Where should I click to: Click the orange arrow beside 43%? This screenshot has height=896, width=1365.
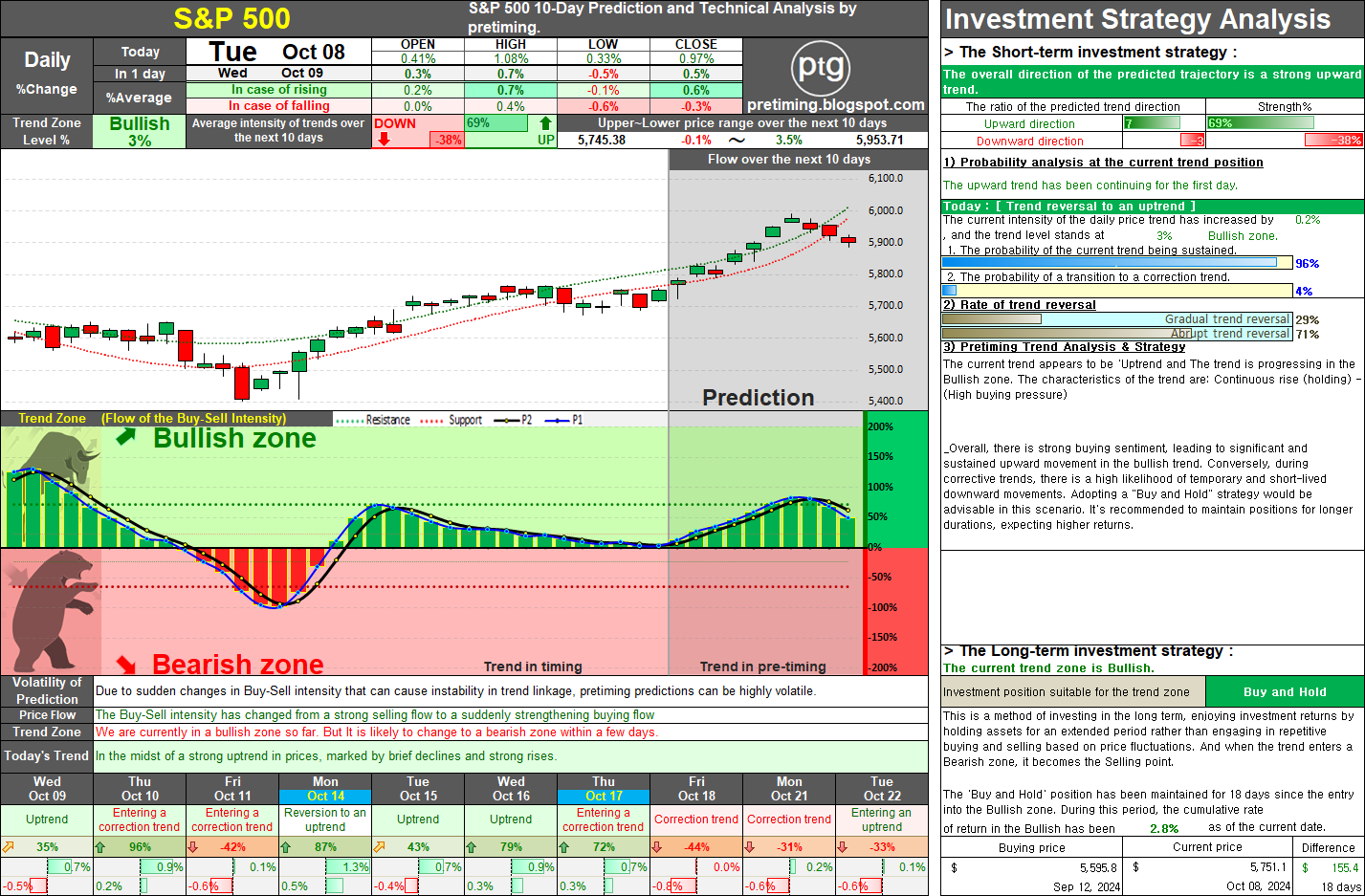pyautogui.click(x=379, y=847)
